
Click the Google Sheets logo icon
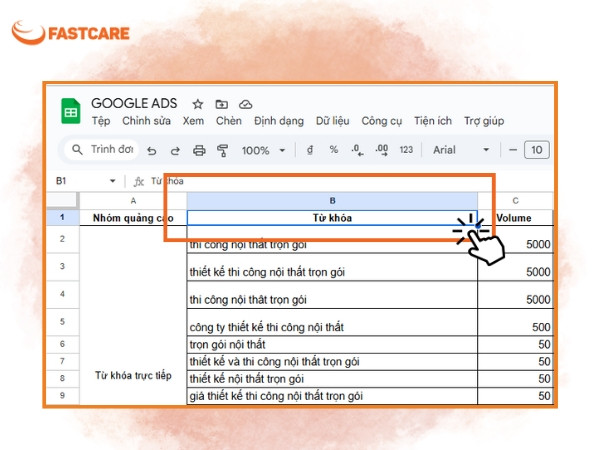(x=71, y=111)
